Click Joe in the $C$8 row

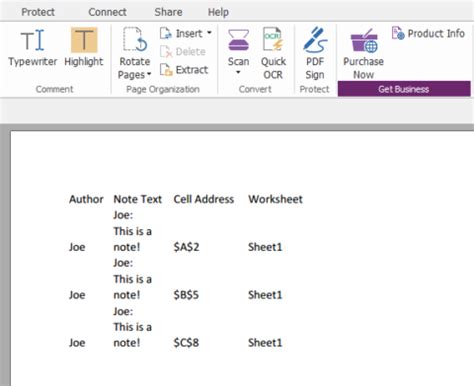pos(77,343)
